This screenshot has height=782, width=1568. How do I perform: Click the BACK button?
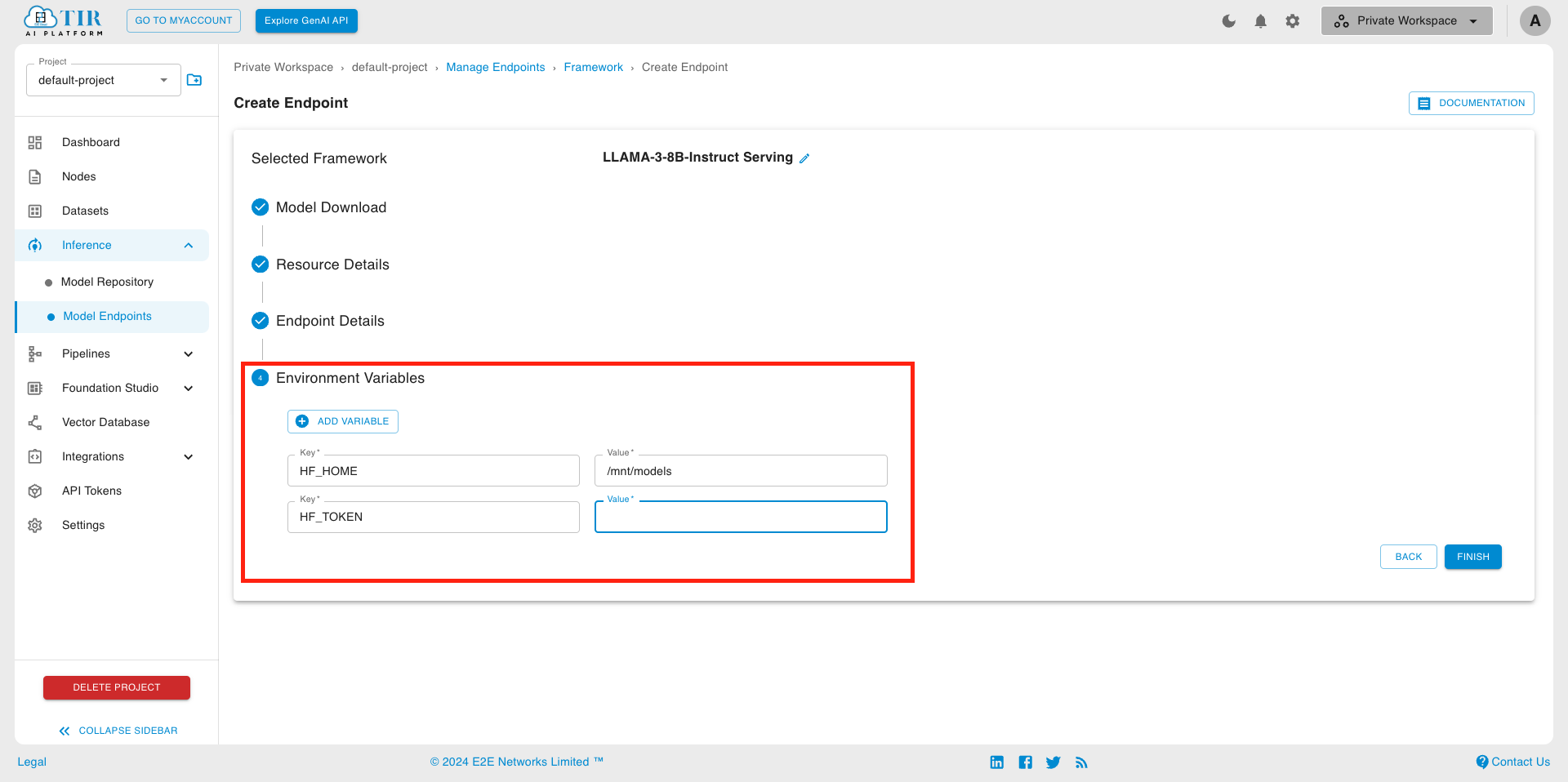point(1408,557)
